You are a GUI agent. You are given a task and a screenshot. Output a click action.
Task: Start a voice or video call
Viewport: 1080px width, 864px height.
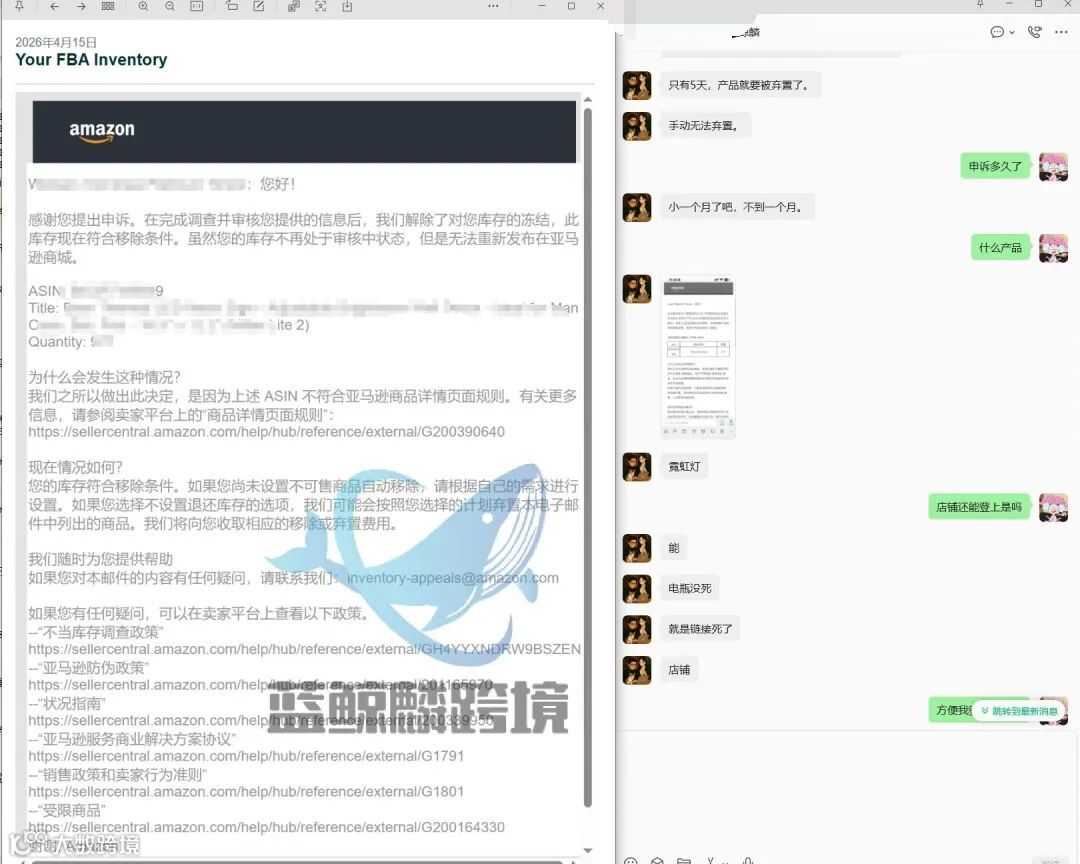pyautogui.click(x=1035, y=32)
